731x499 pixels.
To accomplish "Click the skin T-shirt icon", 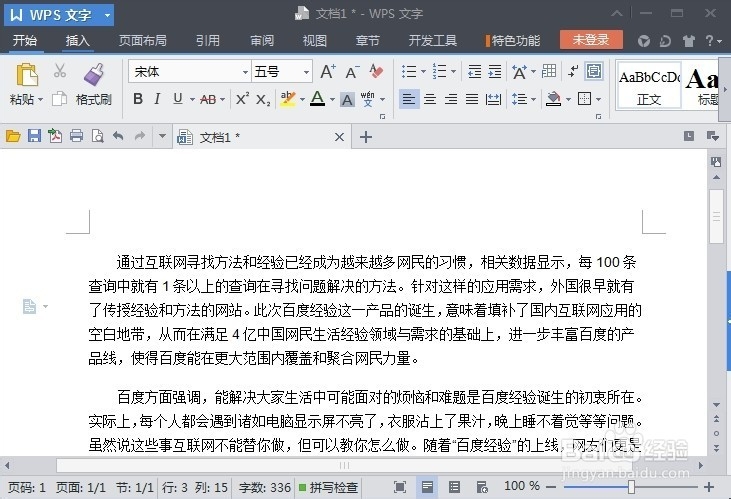I will [x=689, y=41].
